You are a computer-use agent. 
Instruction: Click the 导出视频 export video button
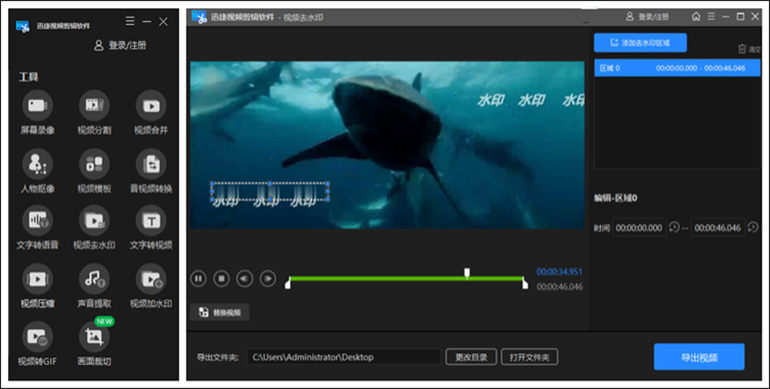pyautogui.click(x=699, y=357)
